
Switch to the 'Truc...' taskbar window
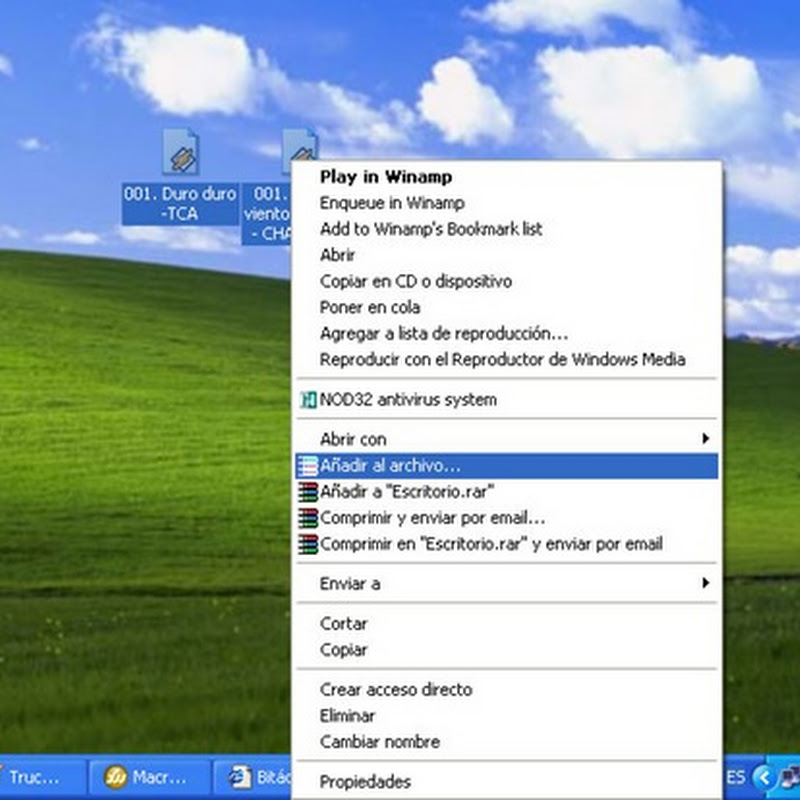click(41, 777)
